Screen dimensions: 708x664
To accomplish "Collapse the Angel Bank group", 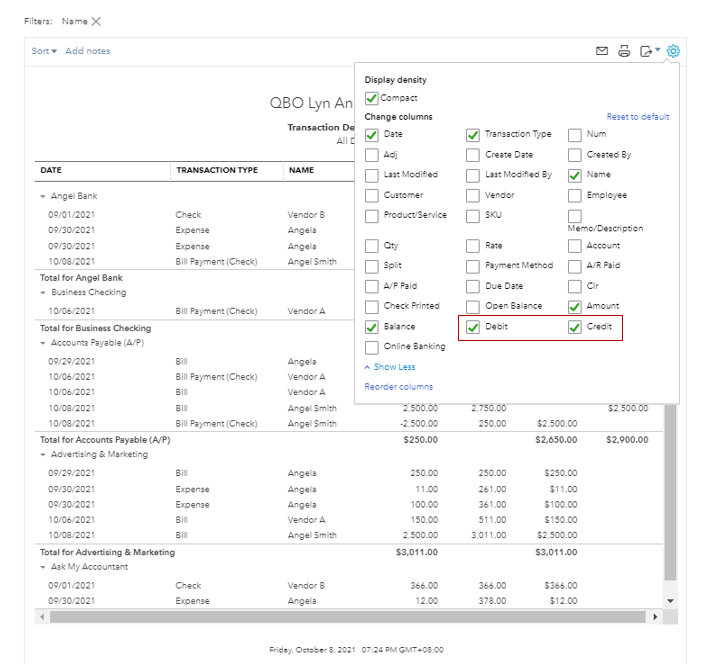I will pyautogui.click(x=43, y=196).
